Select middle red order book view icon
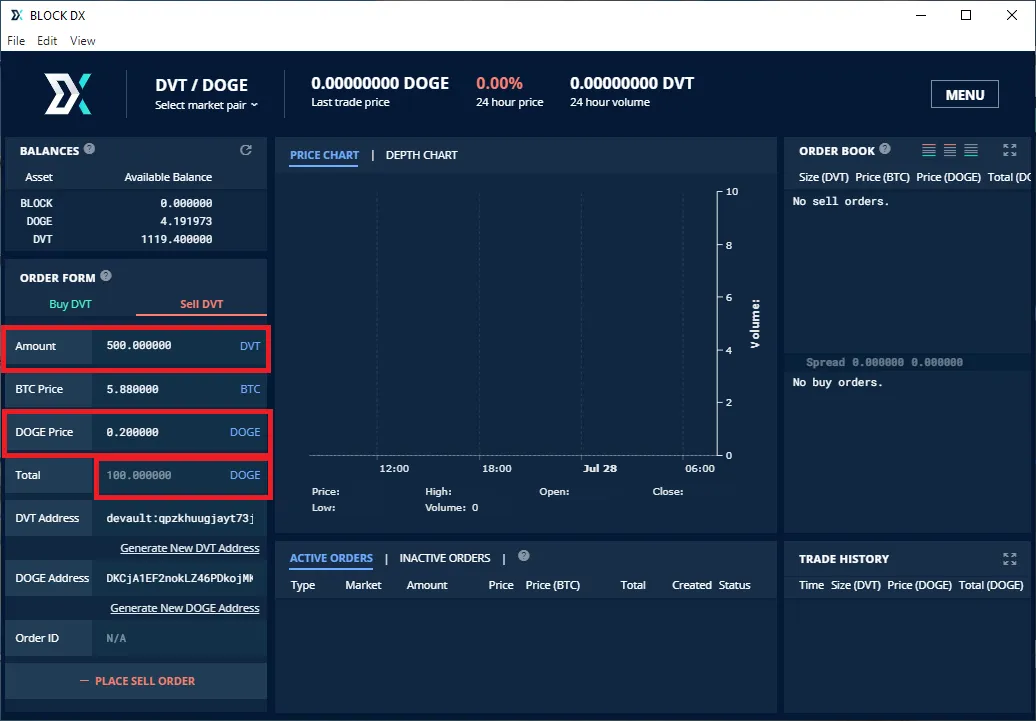This screenshot has width=1036, height=721. pos(950,150)
